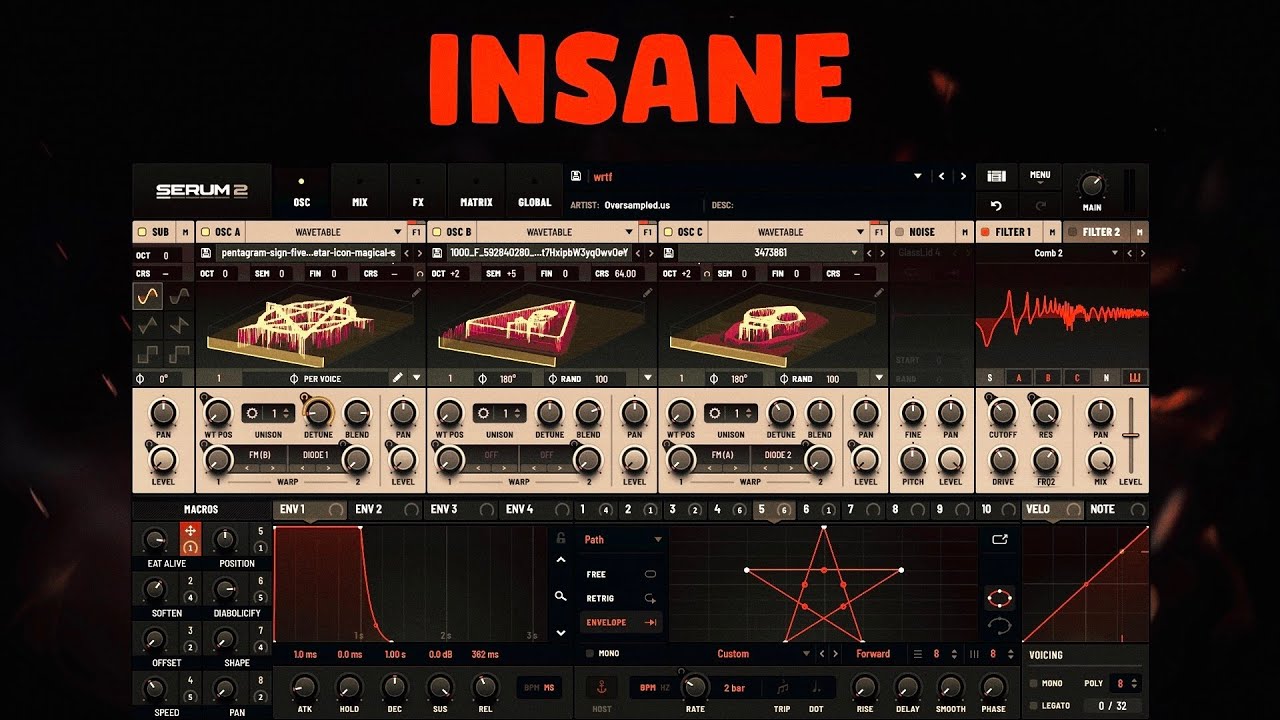This screenshot has width=1280, height=720.
Task: Open the OSC B wavetable editor pencil
Action: pyautogui.click(x=648, y=293)
